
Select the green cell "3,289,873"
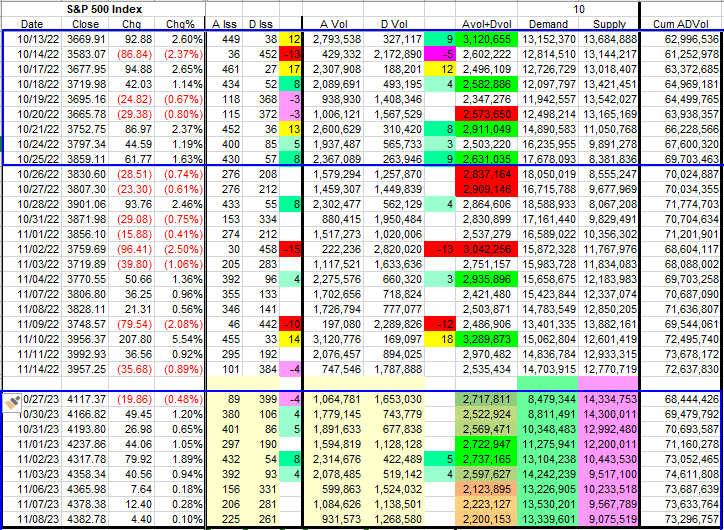point(487,339)
